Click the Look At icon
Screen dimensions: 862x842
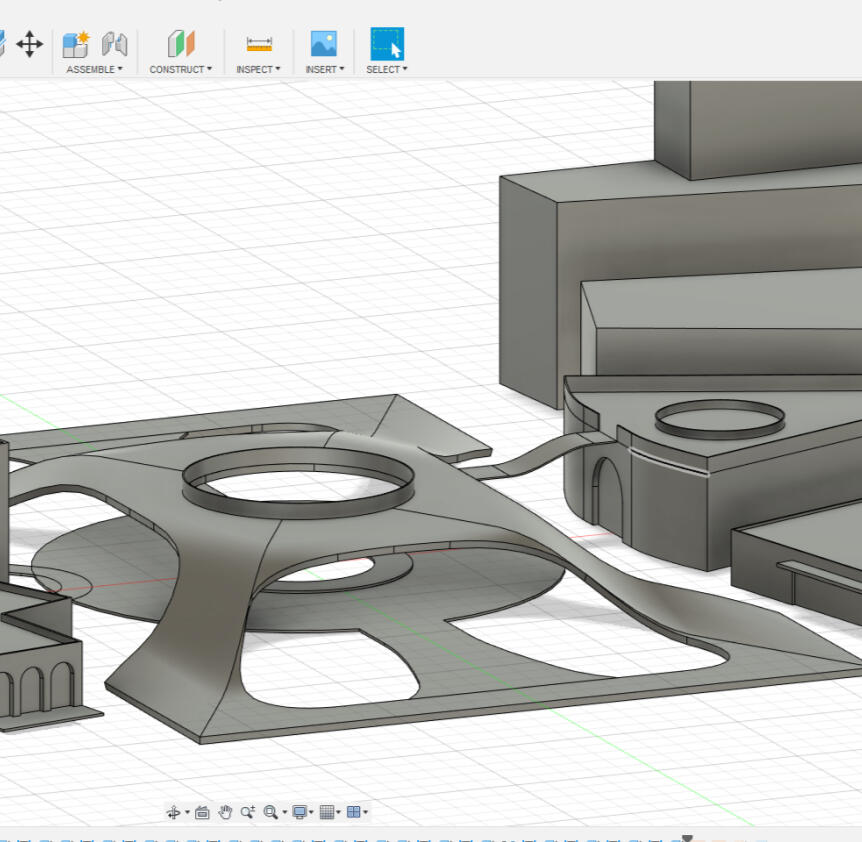tap(202, 812)
